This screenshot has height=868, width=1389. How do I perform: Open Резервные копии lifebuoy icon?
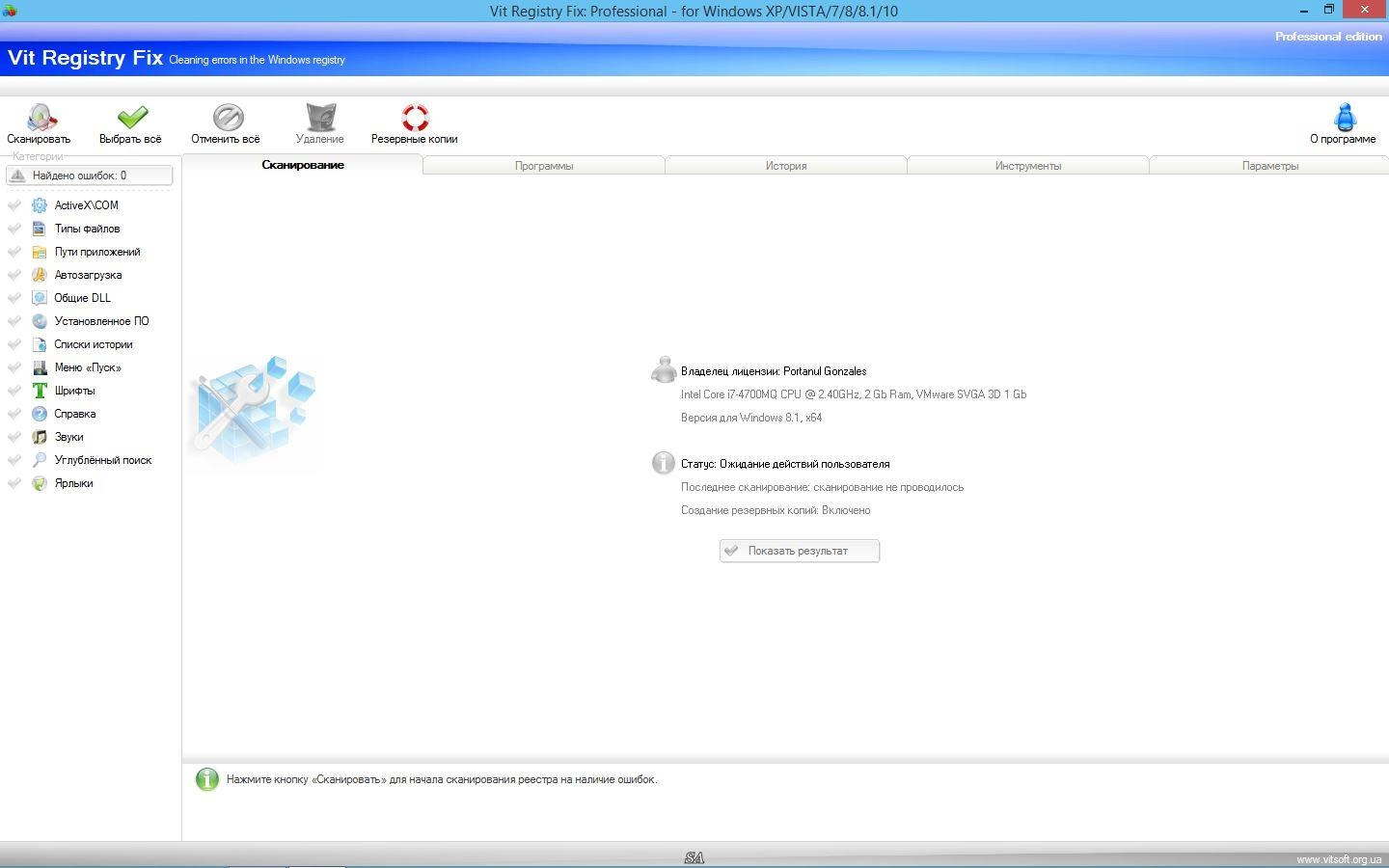[x=415, y=118]
